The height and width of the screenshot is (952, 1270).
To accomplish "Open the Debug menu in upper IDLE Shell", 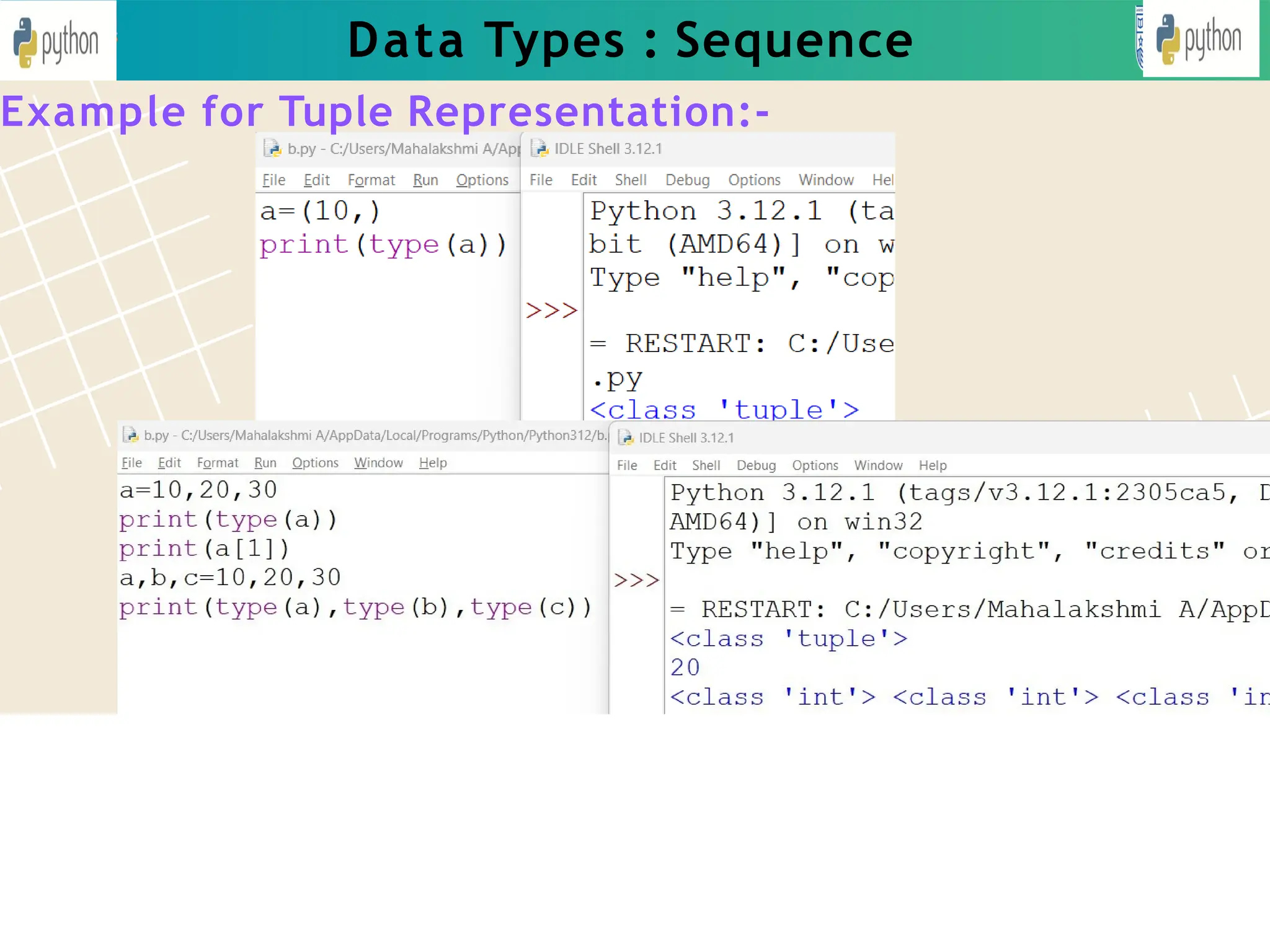I will tap(687, 180).
